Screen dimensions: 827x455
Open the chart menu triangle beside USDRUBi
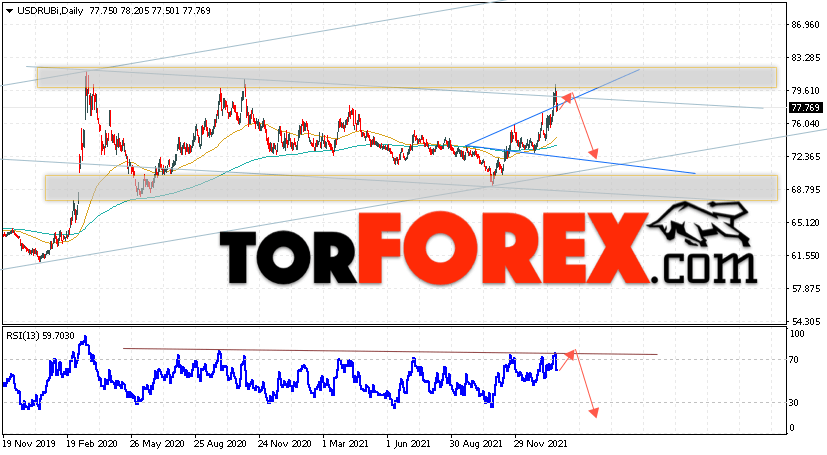9,11
